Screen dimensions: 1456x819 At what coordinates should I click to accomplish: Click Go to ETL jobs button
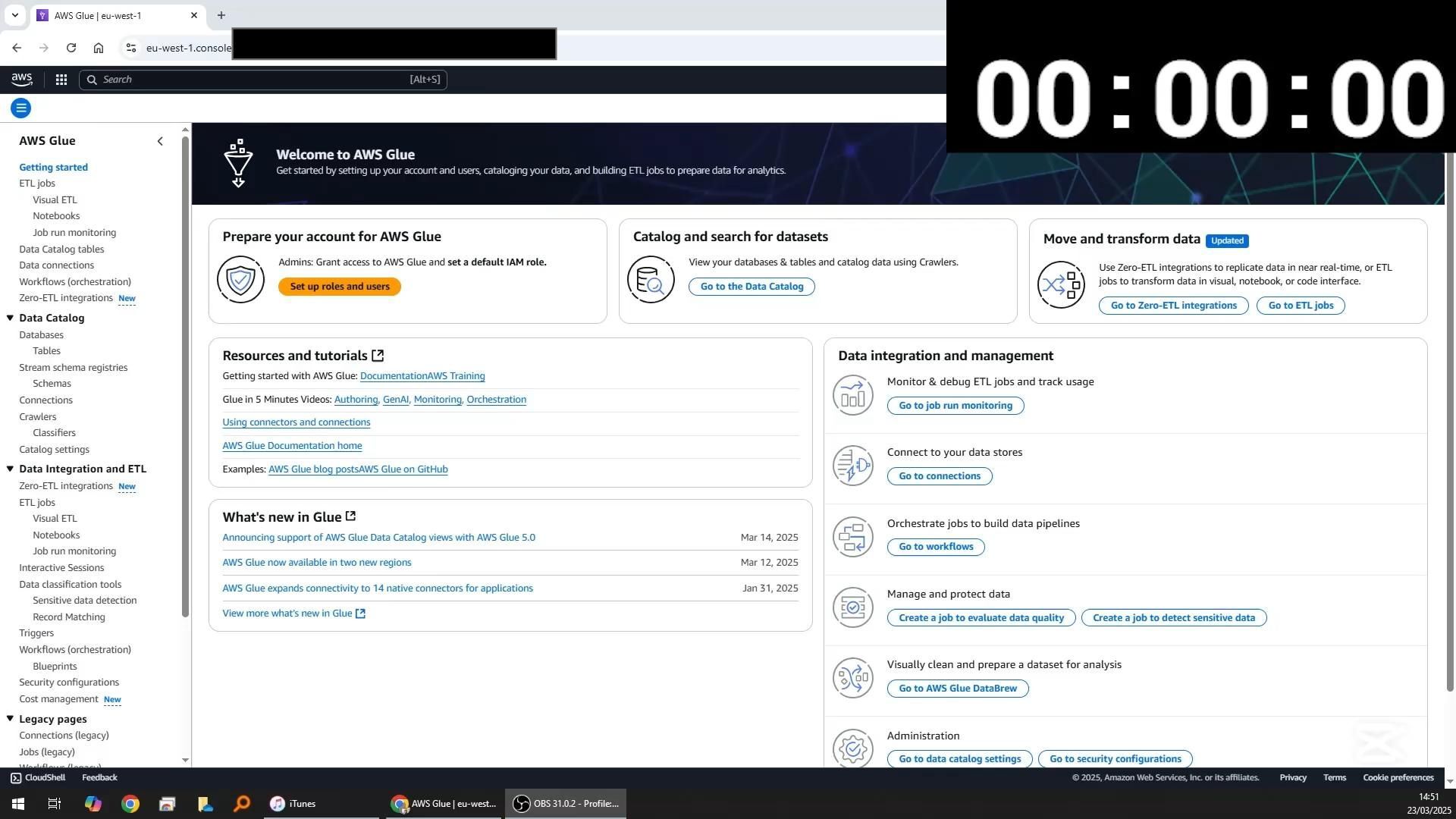(1301, 306)
